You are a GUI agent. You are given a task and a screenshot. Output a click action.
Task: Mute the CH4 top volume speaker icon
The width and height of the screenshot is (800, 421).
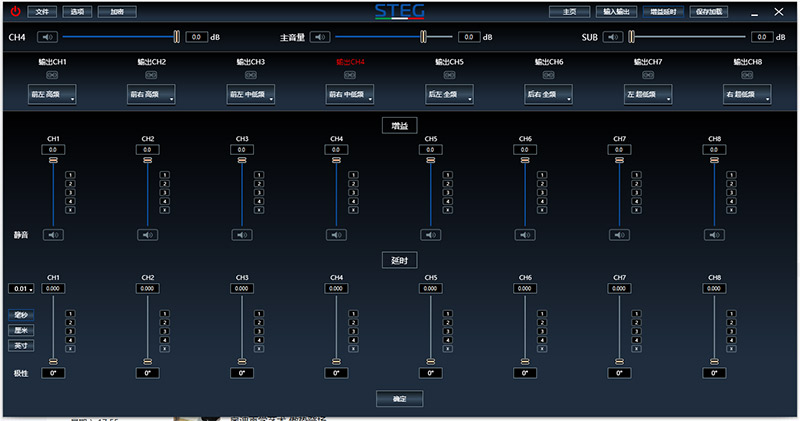point(48,37)
